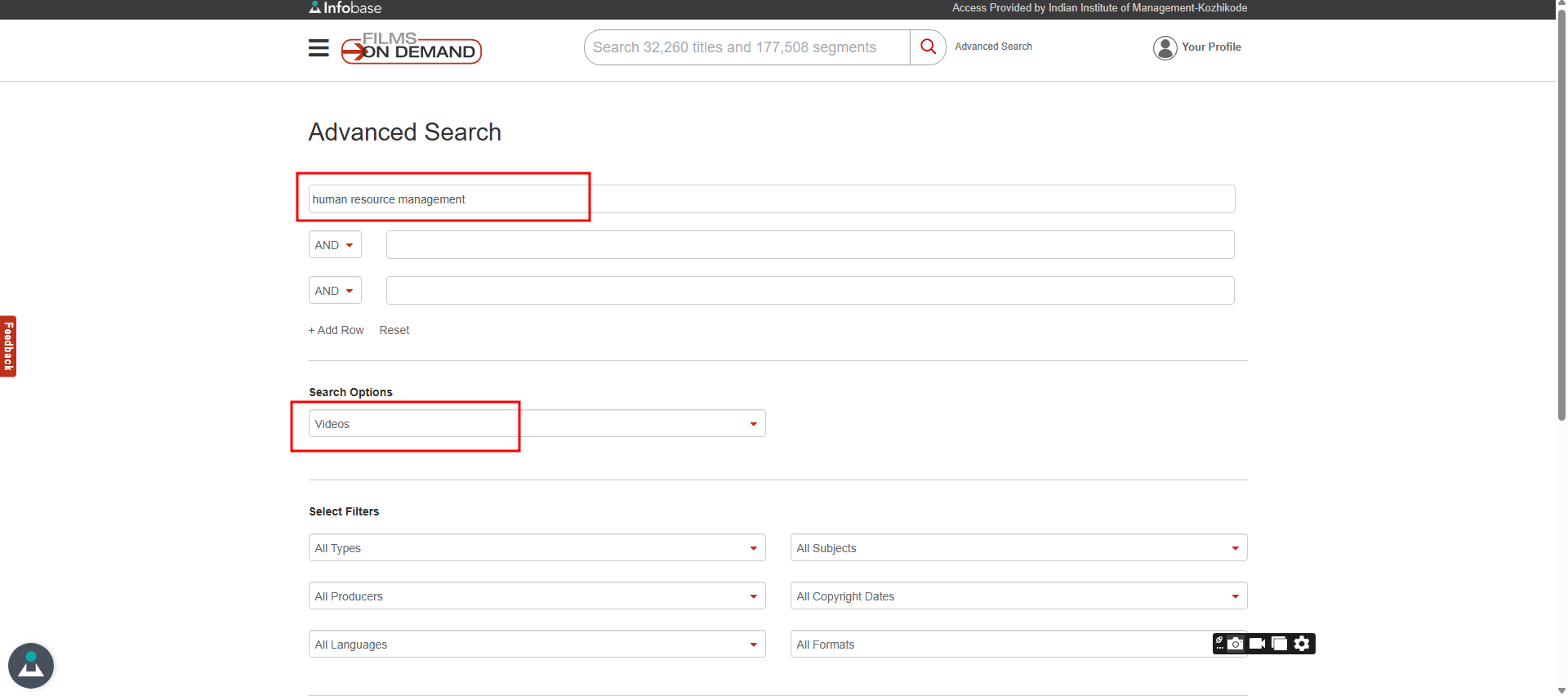Open the Your Profile avatar icon
Image resolution: width=1568 pixels, height=696 pixels.
(1165, 47)
